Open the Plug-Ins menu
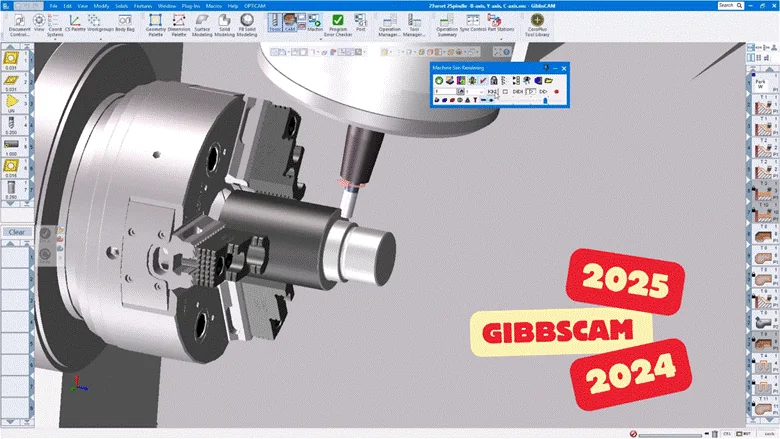The image size is (780, 439). (191, 6)
